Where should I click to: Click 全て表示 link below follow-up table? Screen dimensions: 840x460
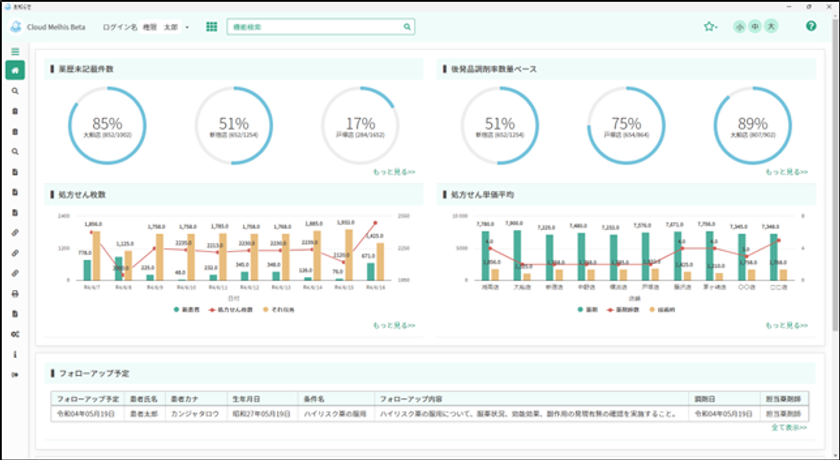[789, 428]
